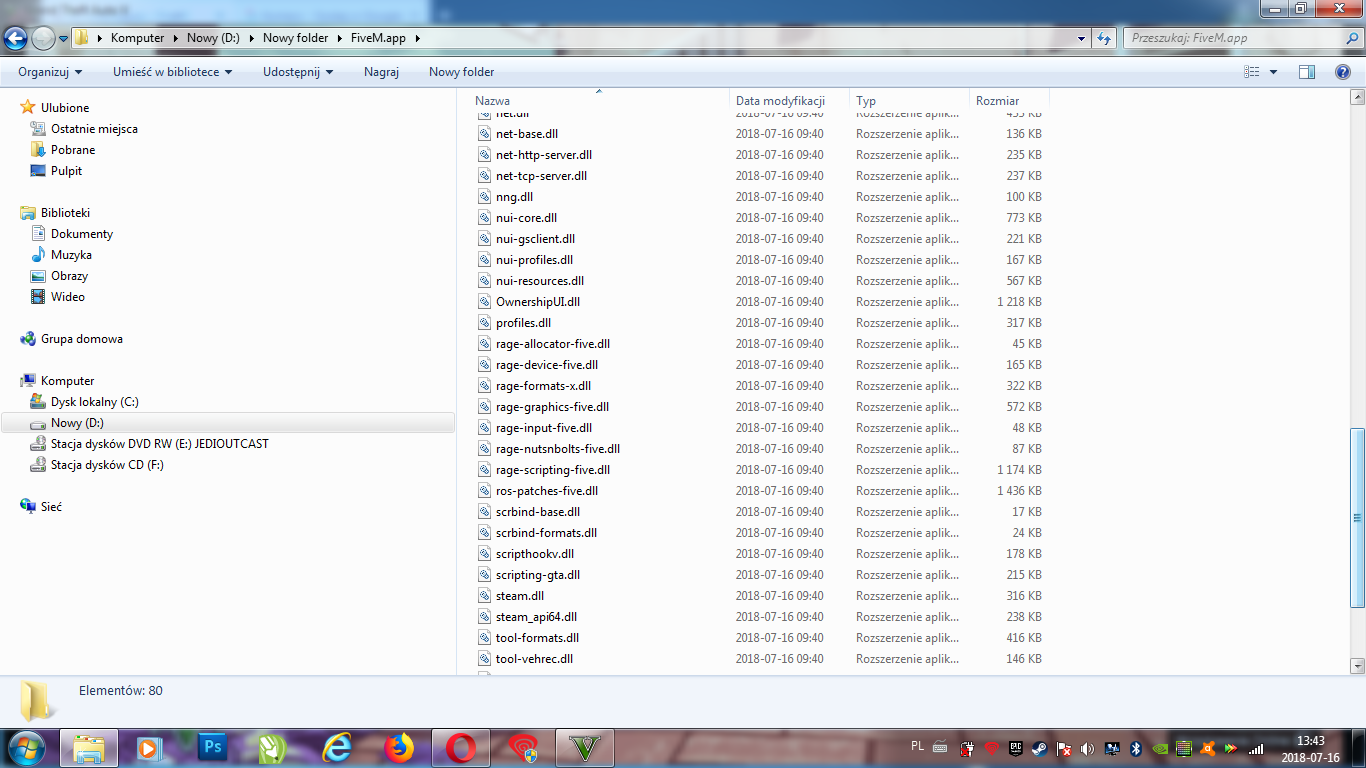1366x768 pixels.
Task: Select the OwnershipUI.dll file
Action: [538, 302]
